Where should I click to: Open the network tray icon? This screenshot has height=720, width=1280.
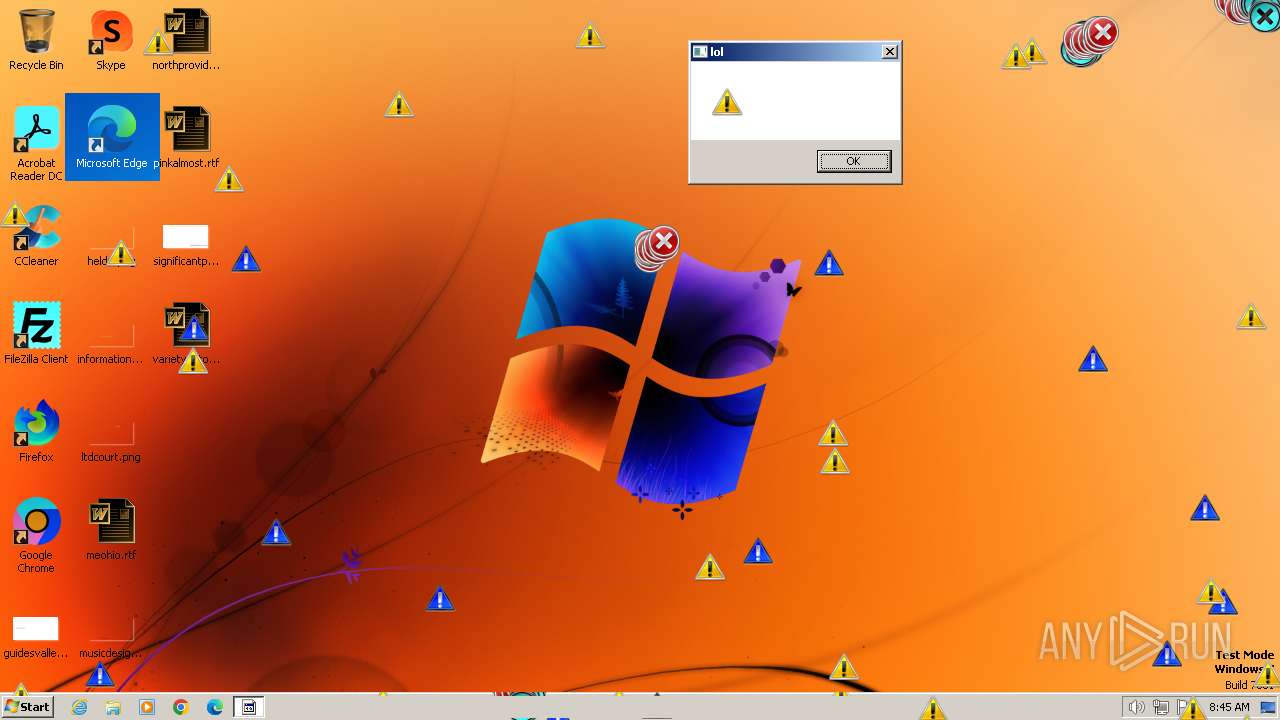[x=1161, y=707]
